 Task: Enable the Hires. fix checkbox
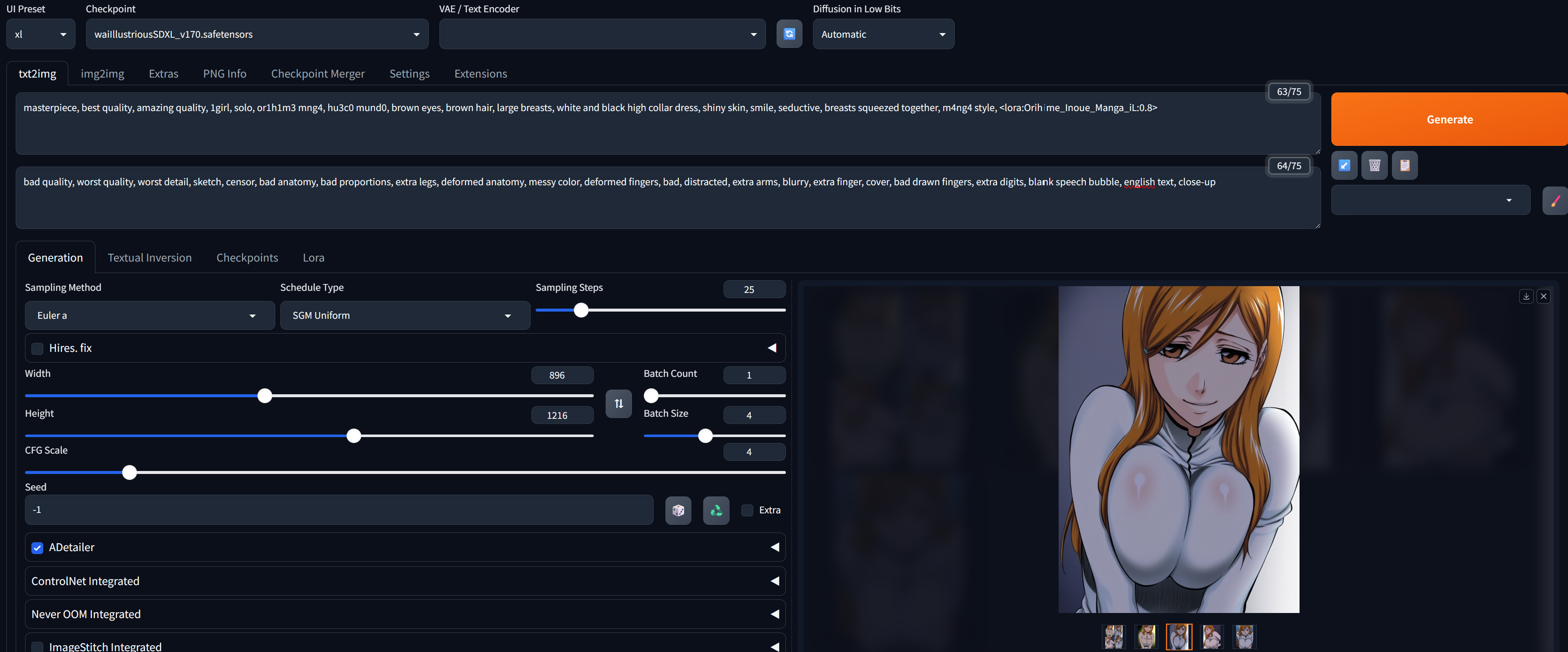[x=38, y=348]
